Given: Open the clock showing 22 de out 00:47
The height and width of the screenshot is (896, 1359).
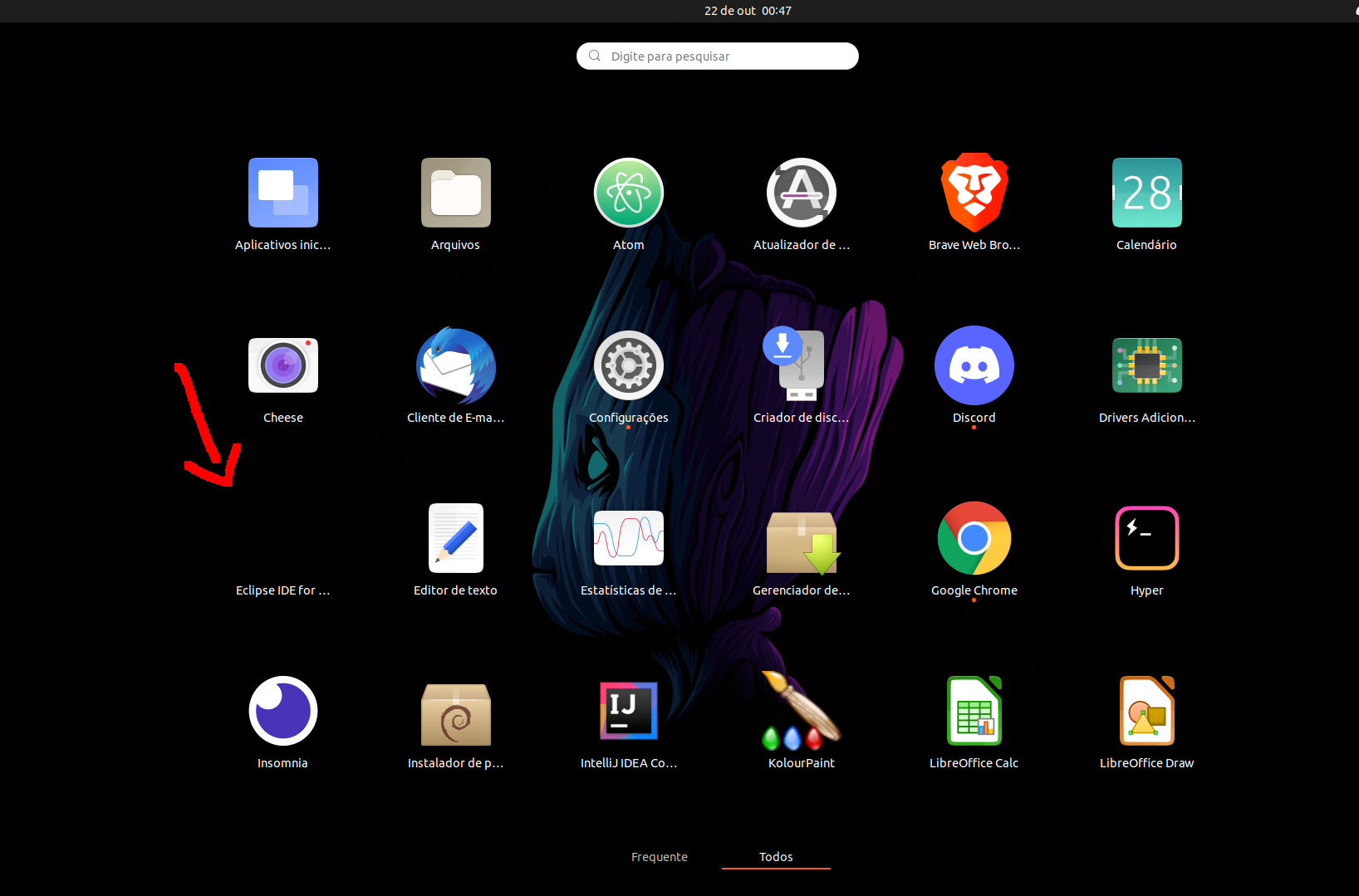Looking at the screenshot, I should click(748, 11).
